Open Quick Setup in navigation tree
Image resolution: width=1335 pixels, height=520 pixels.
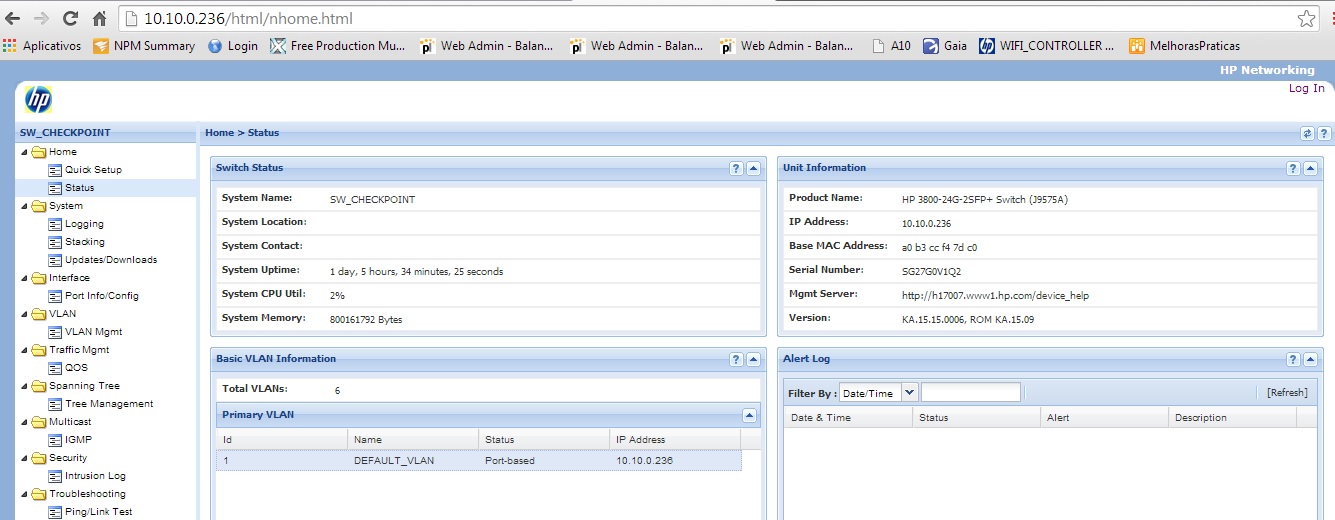pos(93,170)
